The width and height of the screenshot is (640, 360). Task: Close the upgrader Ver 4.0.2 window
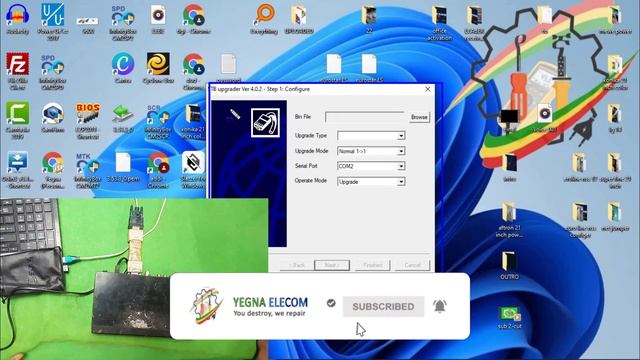click(427, 89)
